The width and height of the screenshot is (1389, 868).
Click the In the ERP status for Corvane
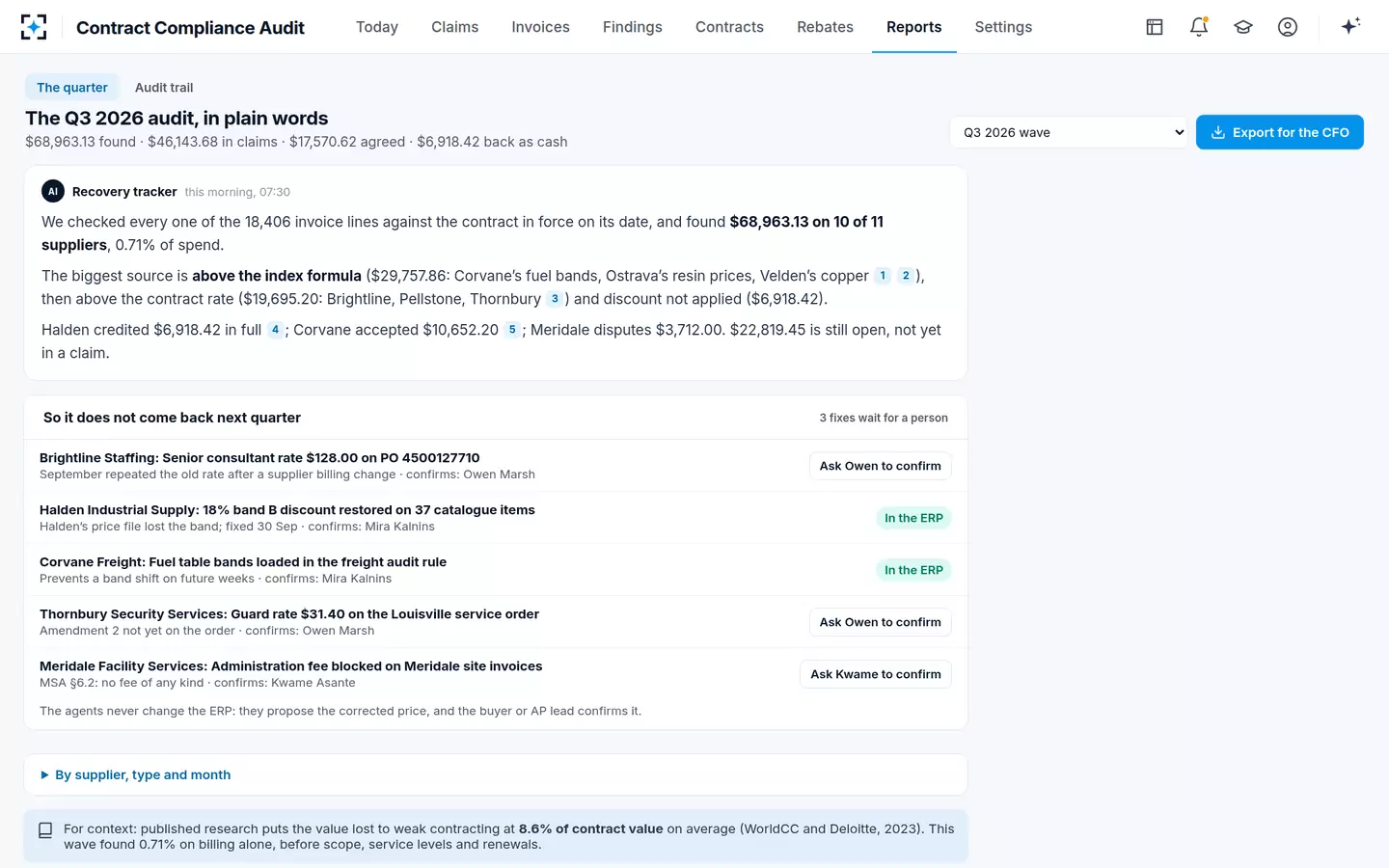[x=914, y=570]
